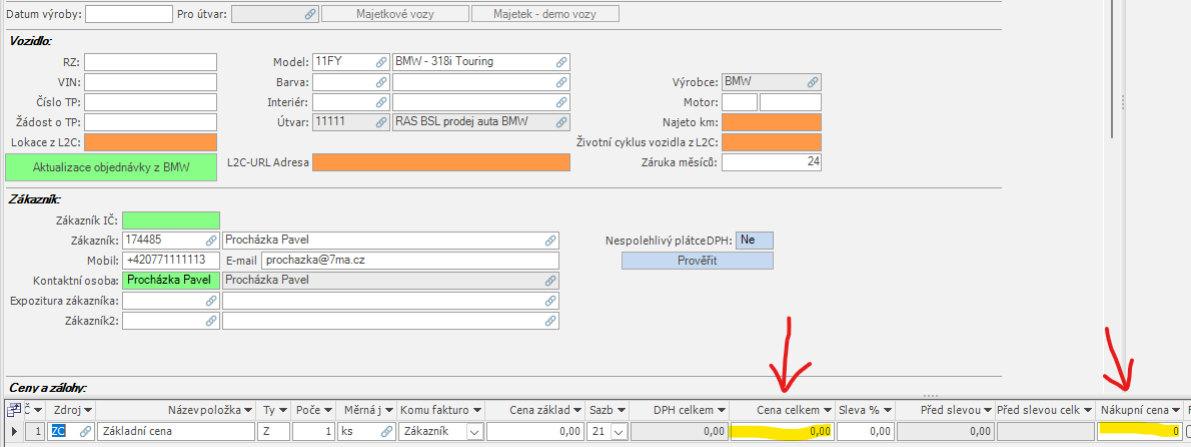
Task: Open lookup icon in the Výrobce field
Action: coord(813,82)
